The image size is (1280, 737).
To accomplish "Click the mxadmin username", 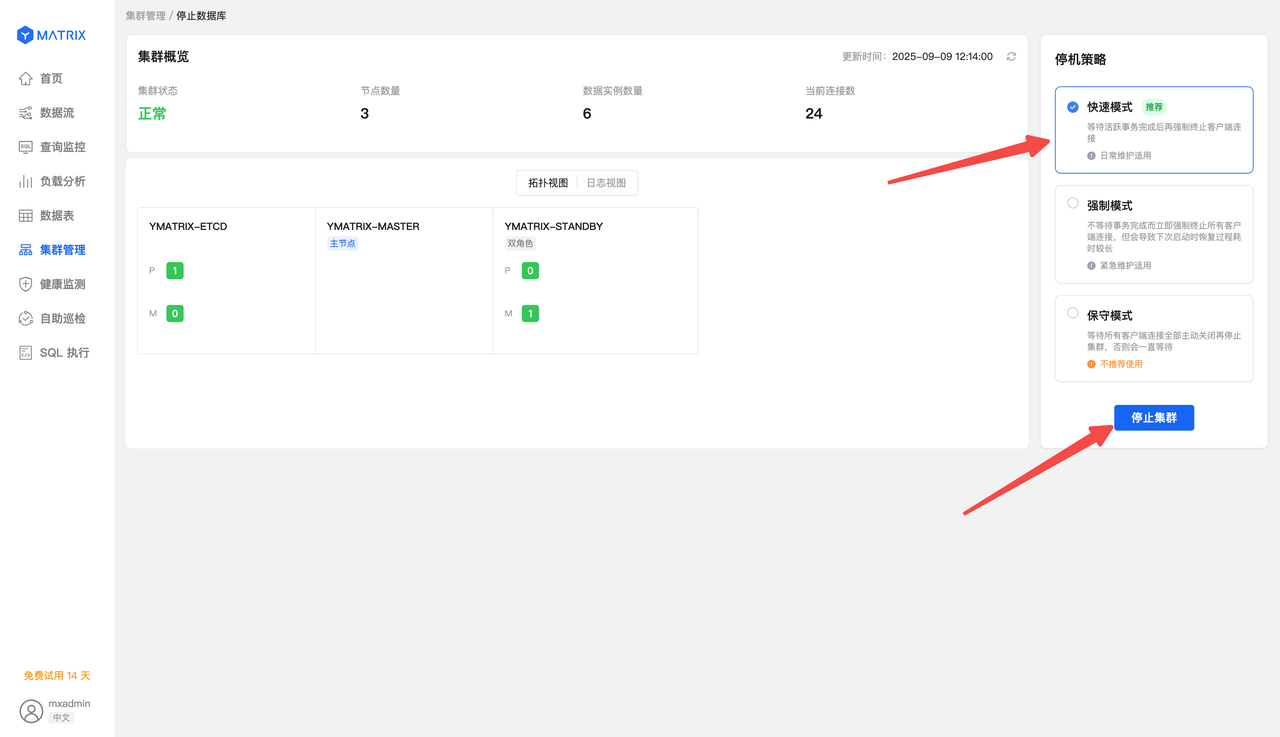I will (69, 703).
